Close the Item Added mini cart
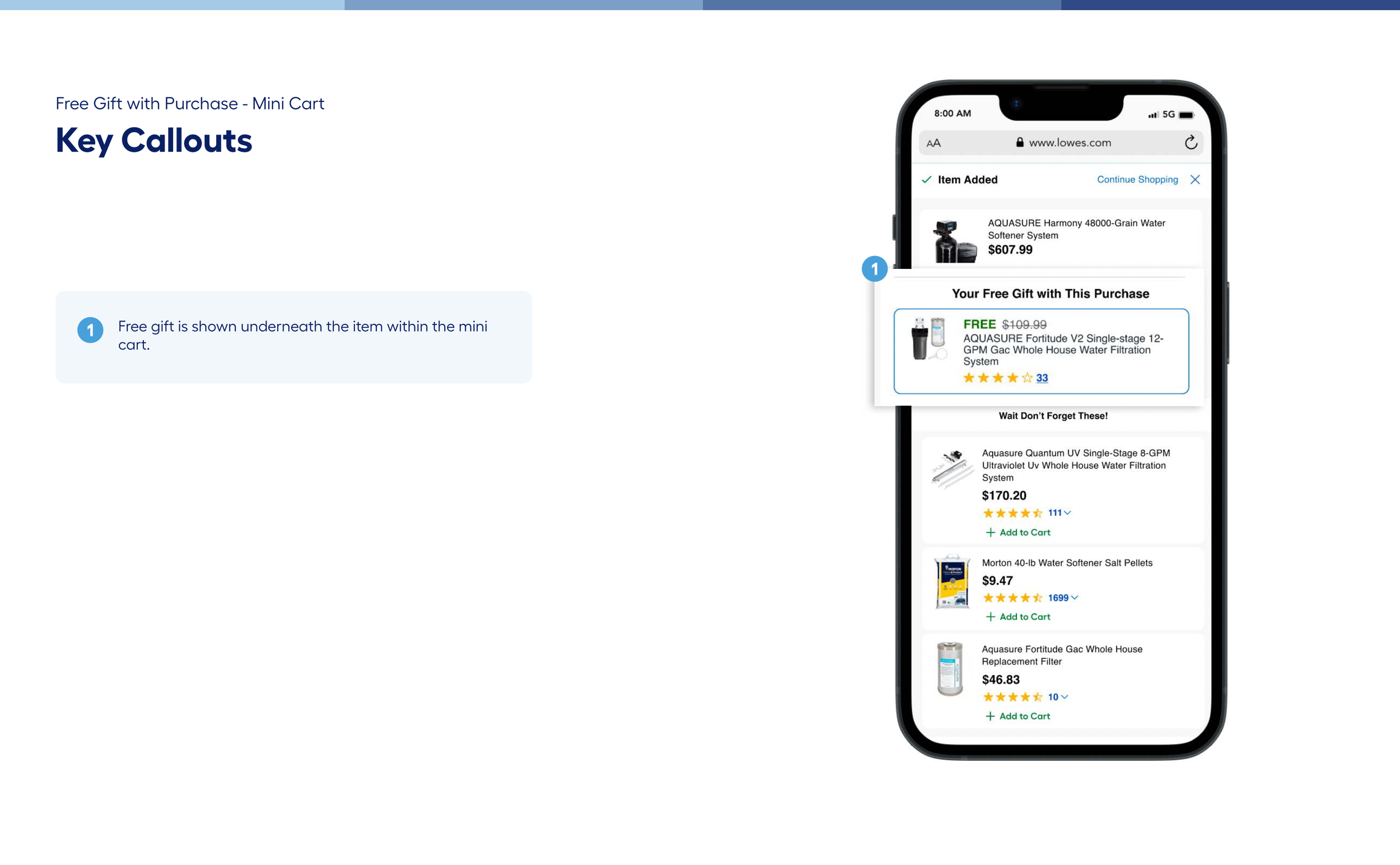 tap(1194, 180)
